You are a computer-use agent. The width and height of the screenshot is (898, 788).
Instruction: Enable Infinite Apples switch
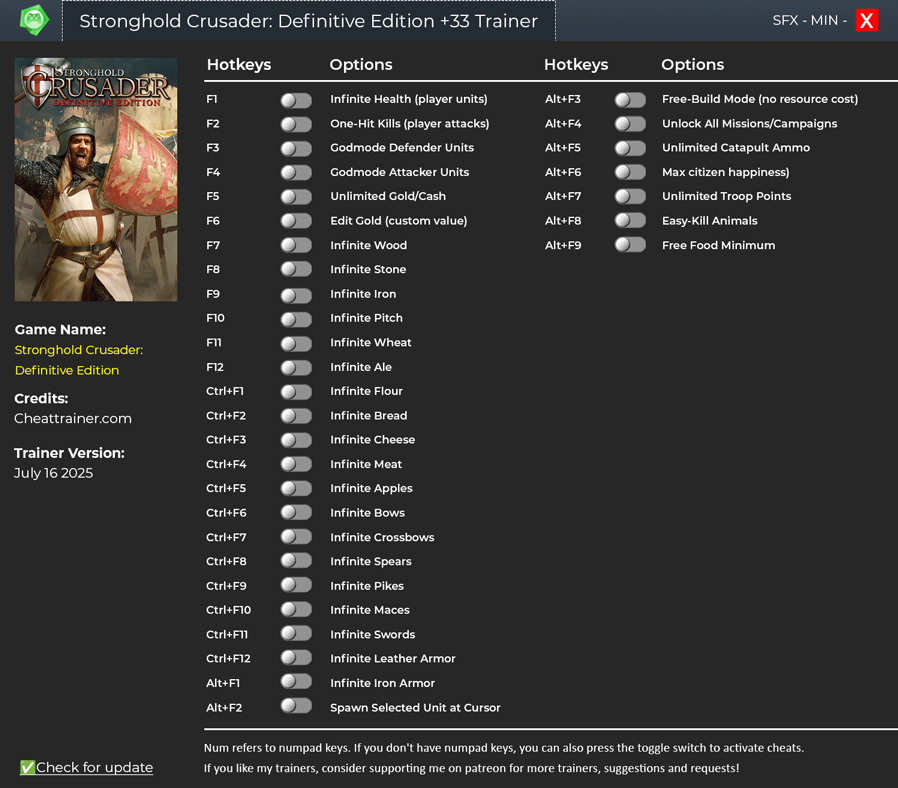tap(296, 488)
